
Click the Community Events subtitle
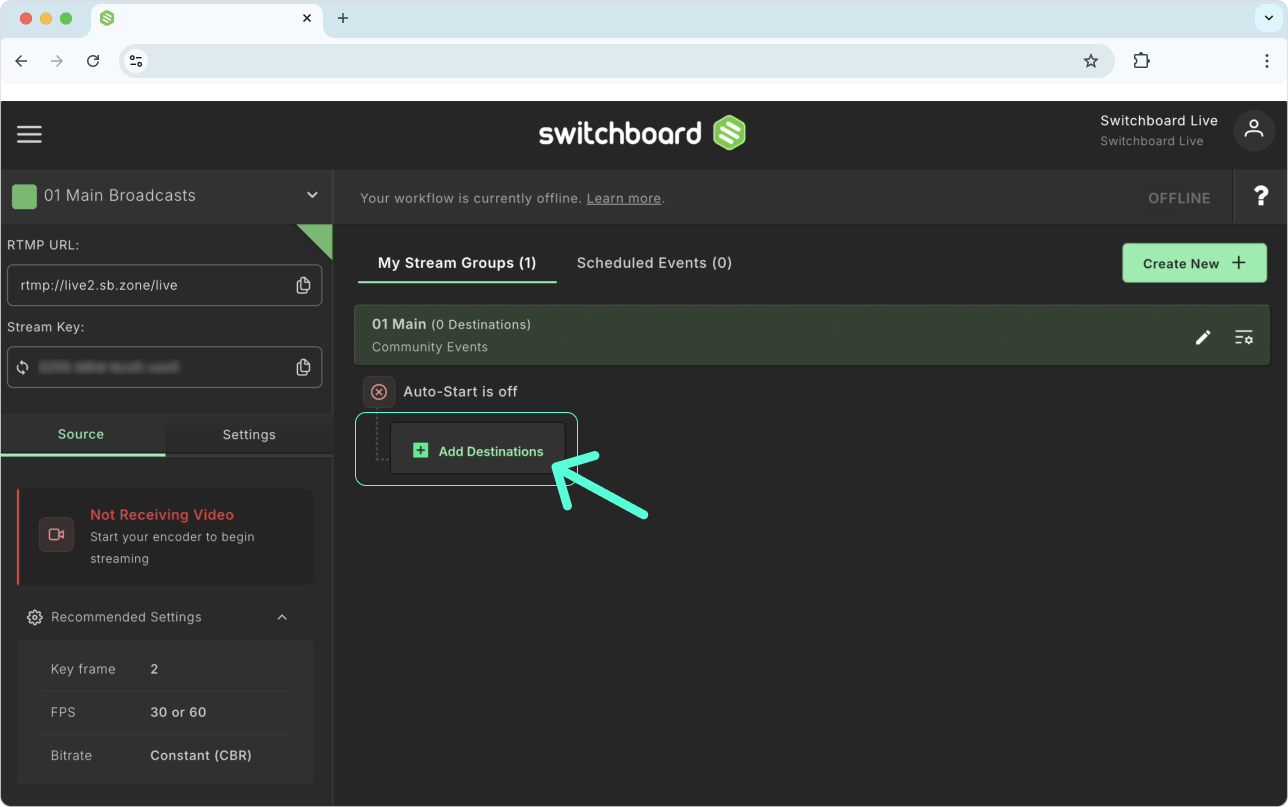pos(430,347)
